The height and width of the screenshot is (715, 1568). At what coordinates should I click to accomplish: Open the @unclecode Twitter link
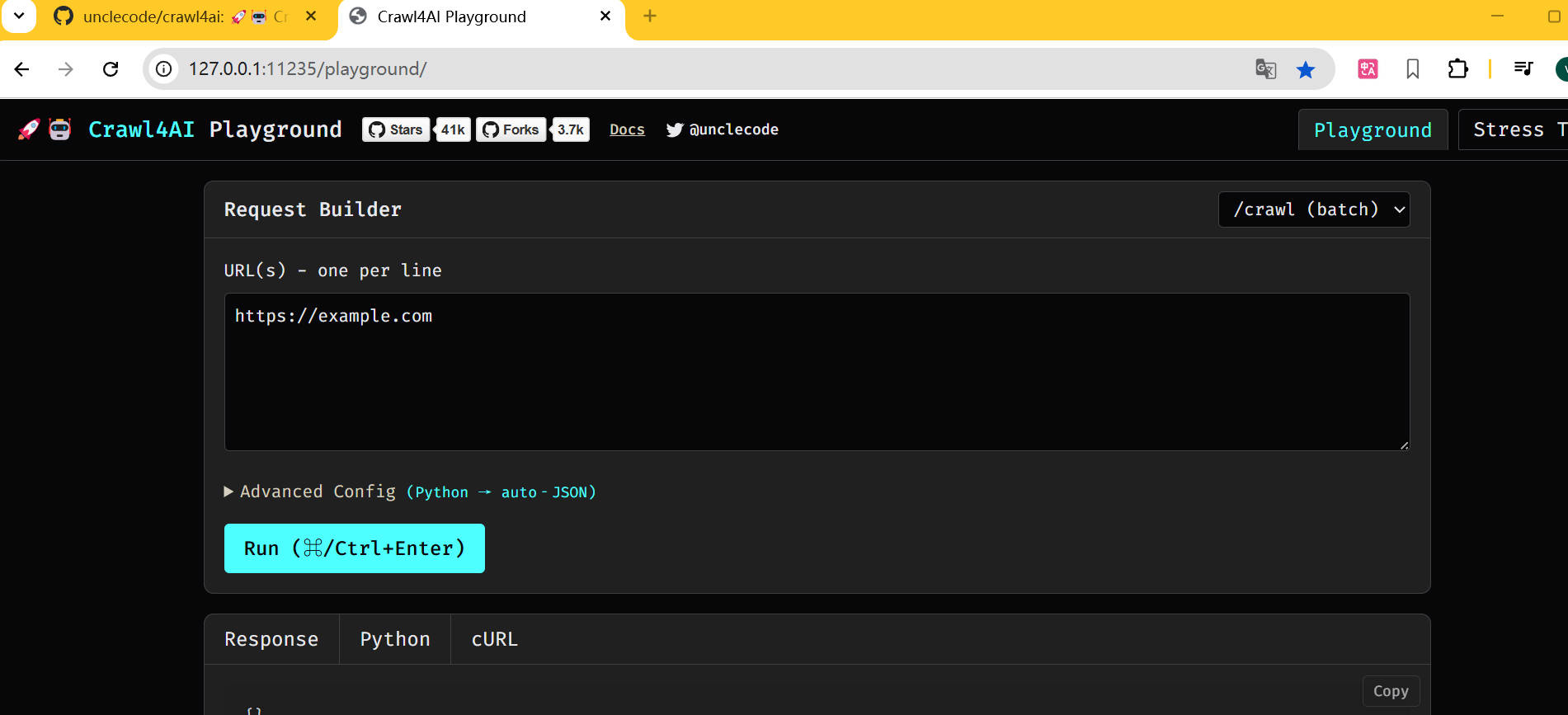[723, 129]
